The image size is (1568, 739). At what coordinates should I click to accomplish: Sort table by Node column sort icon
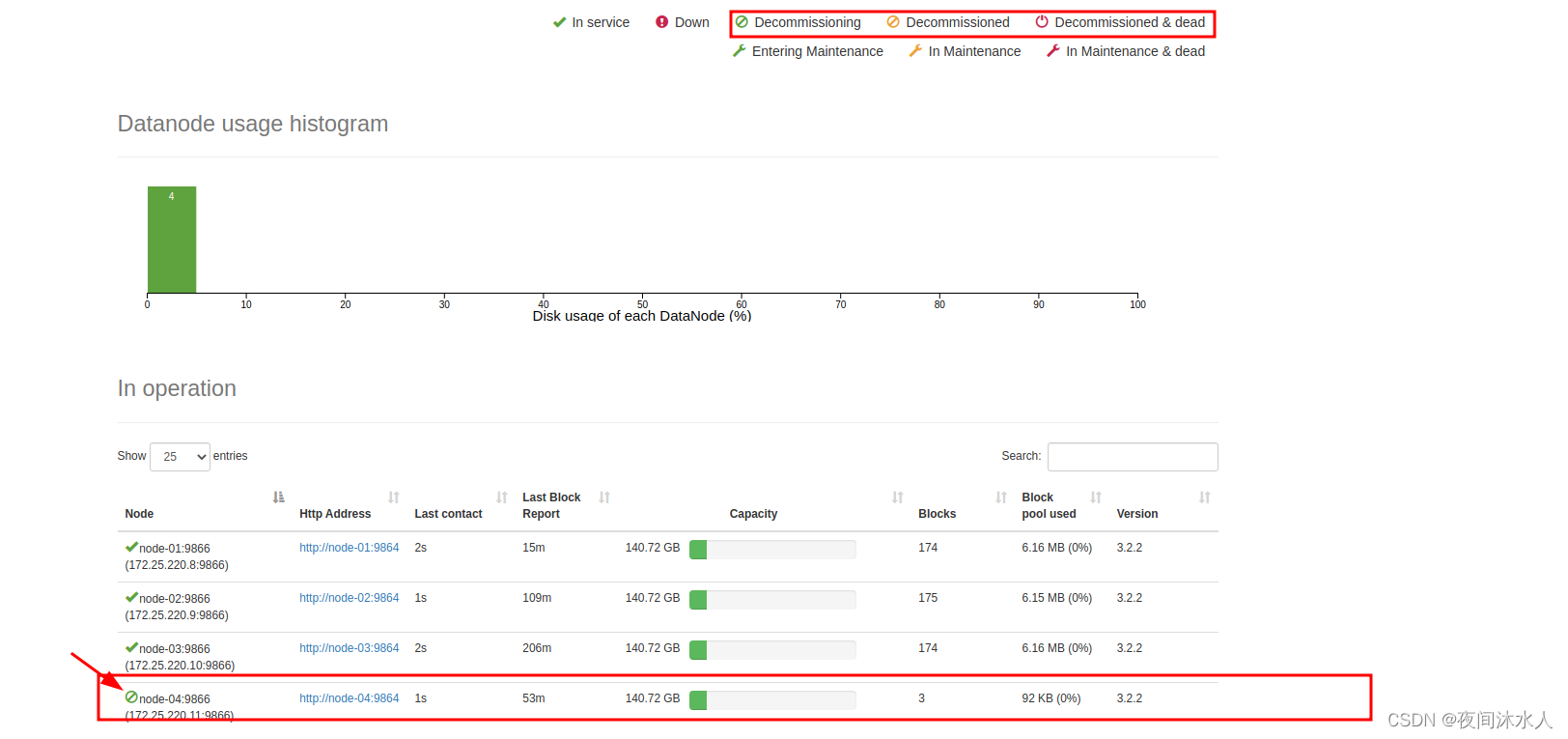pyautogui.click(x=279, y=497)
